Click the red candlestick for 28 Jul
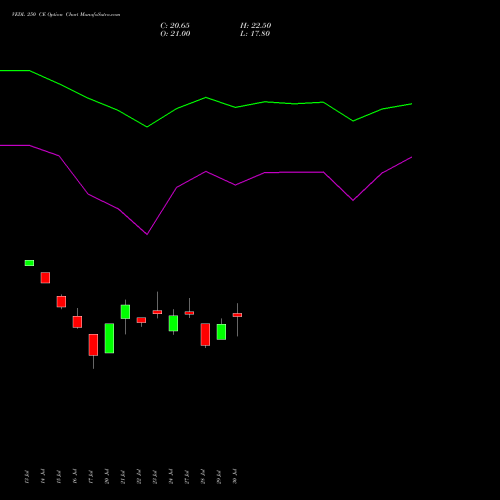This screenshot has width=500, height=500. click(205, 334)
